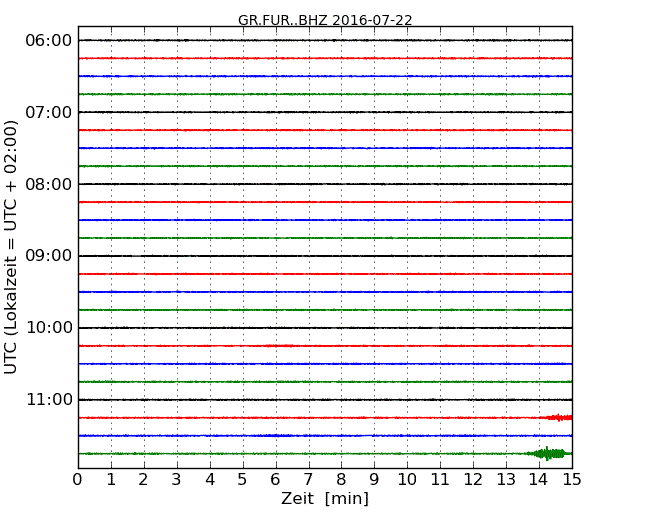Select the 08:00 time label

tap(49, 184)
